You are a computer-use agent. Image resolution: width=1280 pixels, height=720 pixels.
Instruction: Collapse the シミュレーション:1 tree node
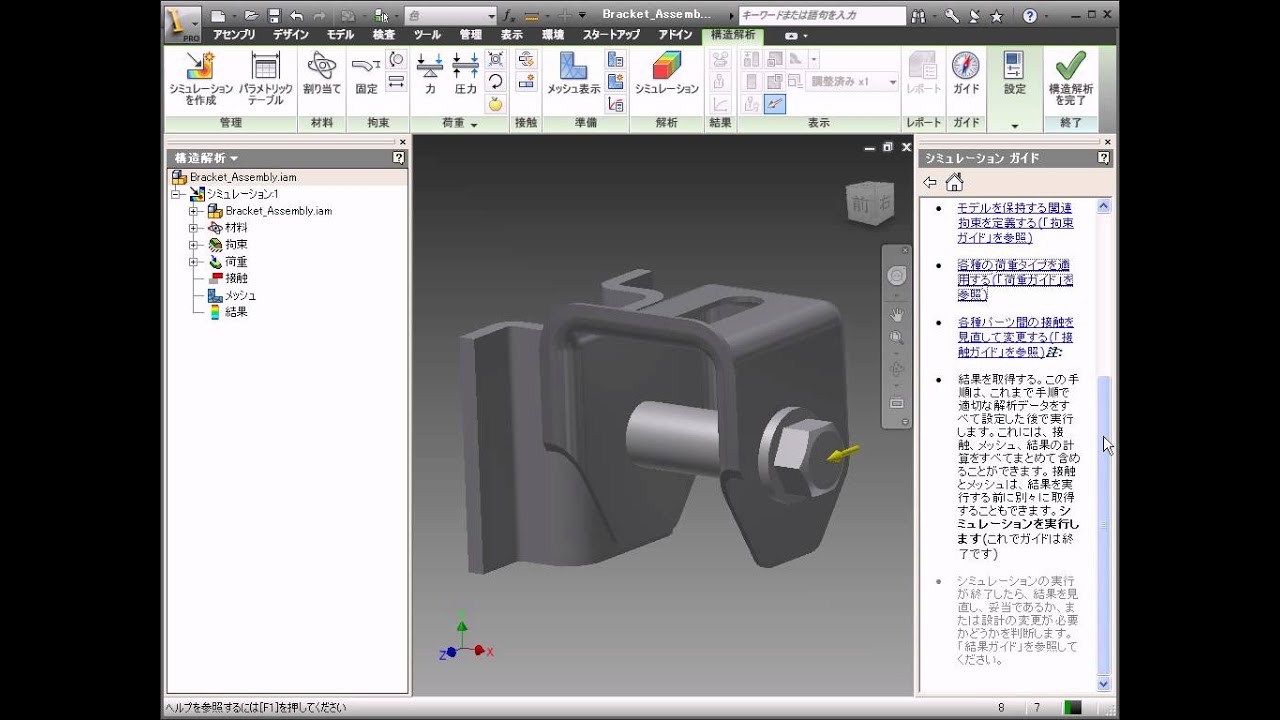[176, 194]
